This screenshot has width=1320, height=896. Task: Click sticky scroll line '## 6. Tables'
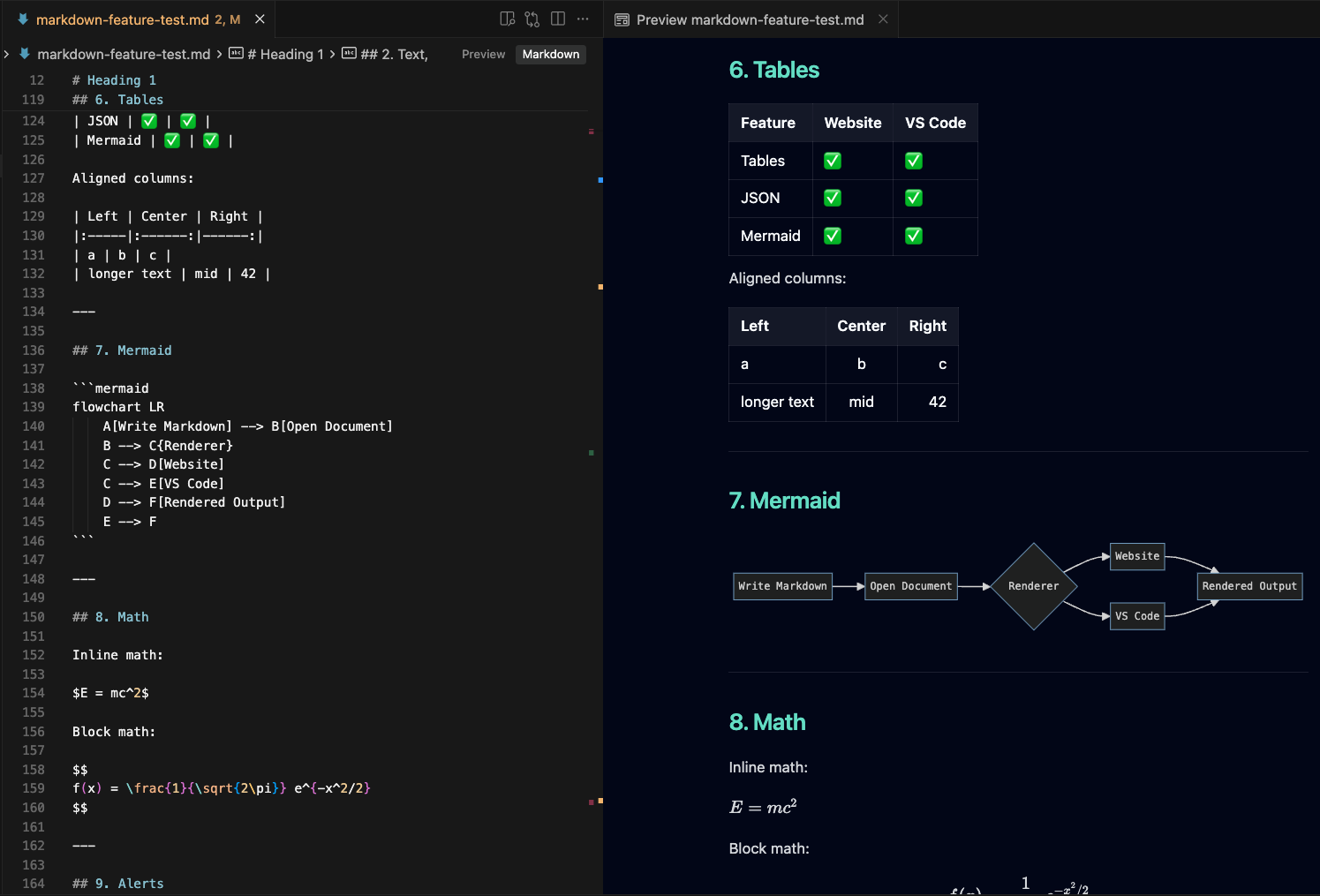point(117,100)
